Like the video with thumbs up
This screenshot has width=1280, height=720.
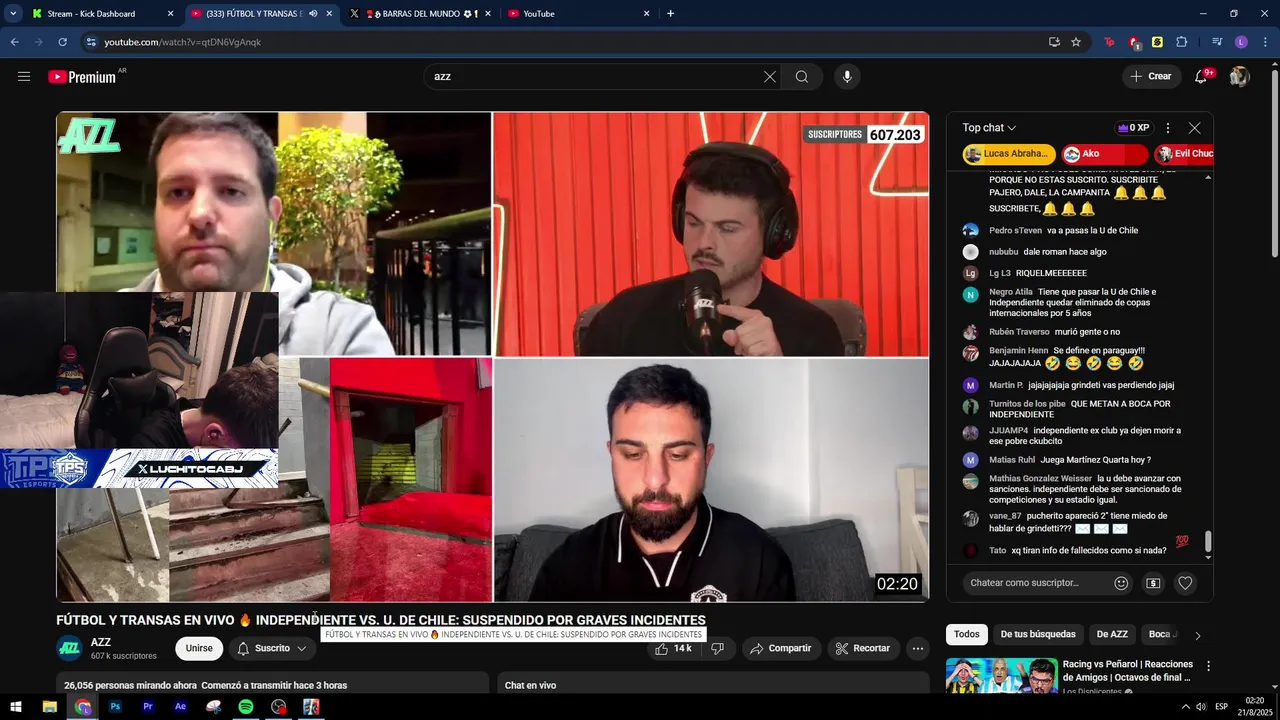(674, 648)
